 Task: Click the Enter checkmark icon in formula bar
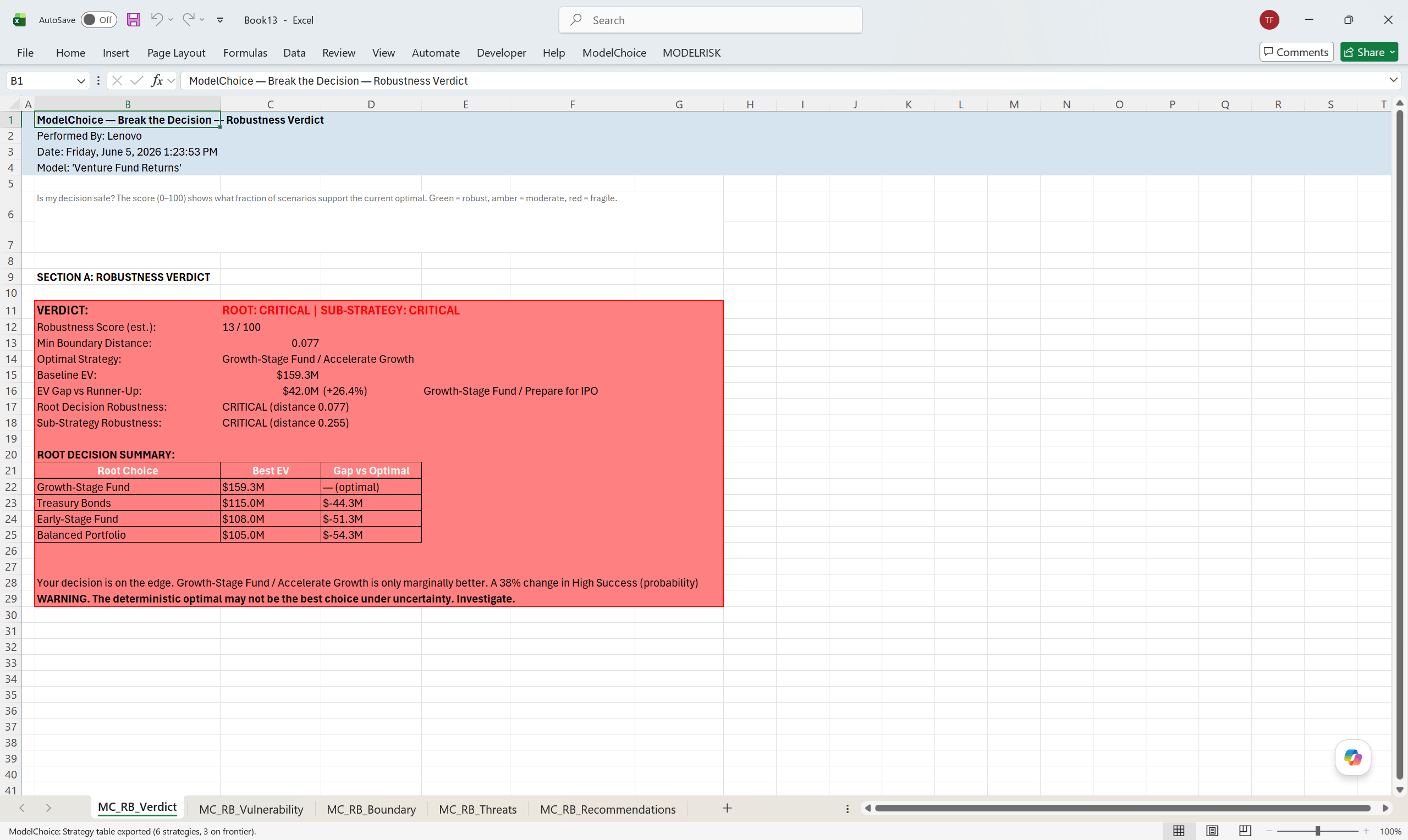(x=136, y=80)
